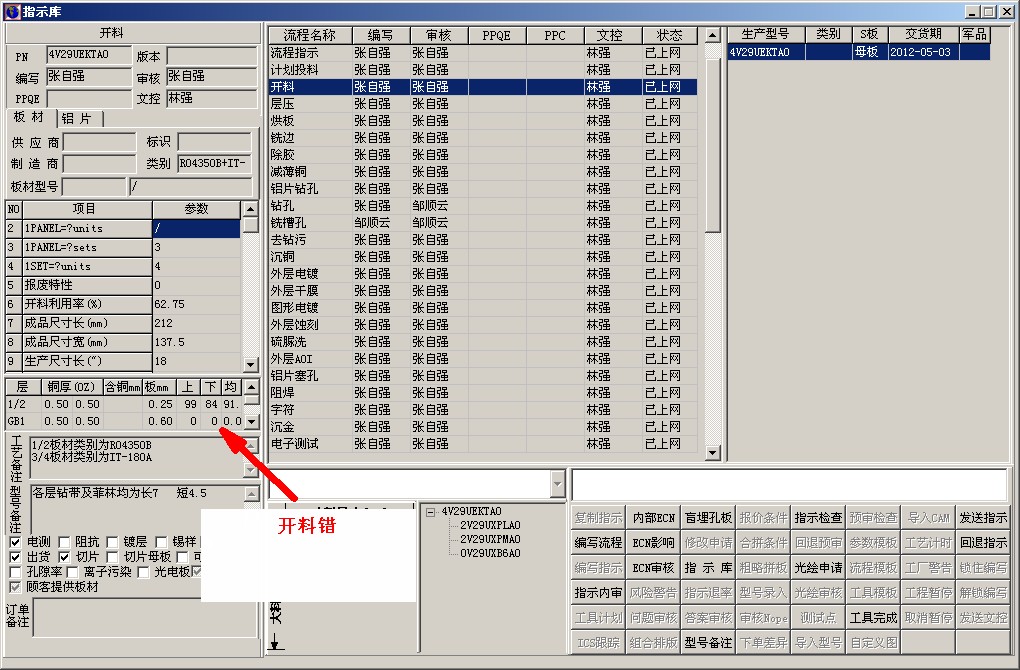This screenshot has height=670, width=1020.
Task: Enable the 切片母板 checkbox
Action: click(x=112, y=557)
